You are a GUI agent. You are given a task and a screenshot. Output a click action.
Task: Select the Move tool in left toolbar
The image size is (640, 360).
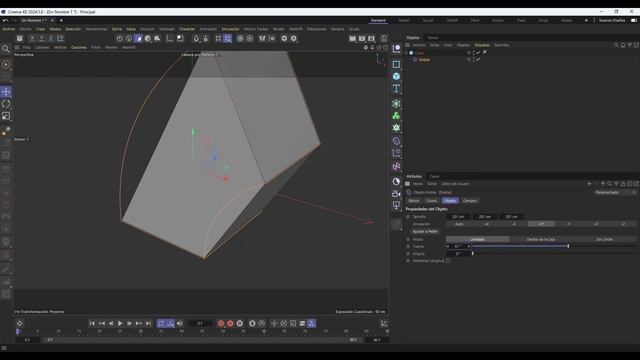(x=6, y=92)
